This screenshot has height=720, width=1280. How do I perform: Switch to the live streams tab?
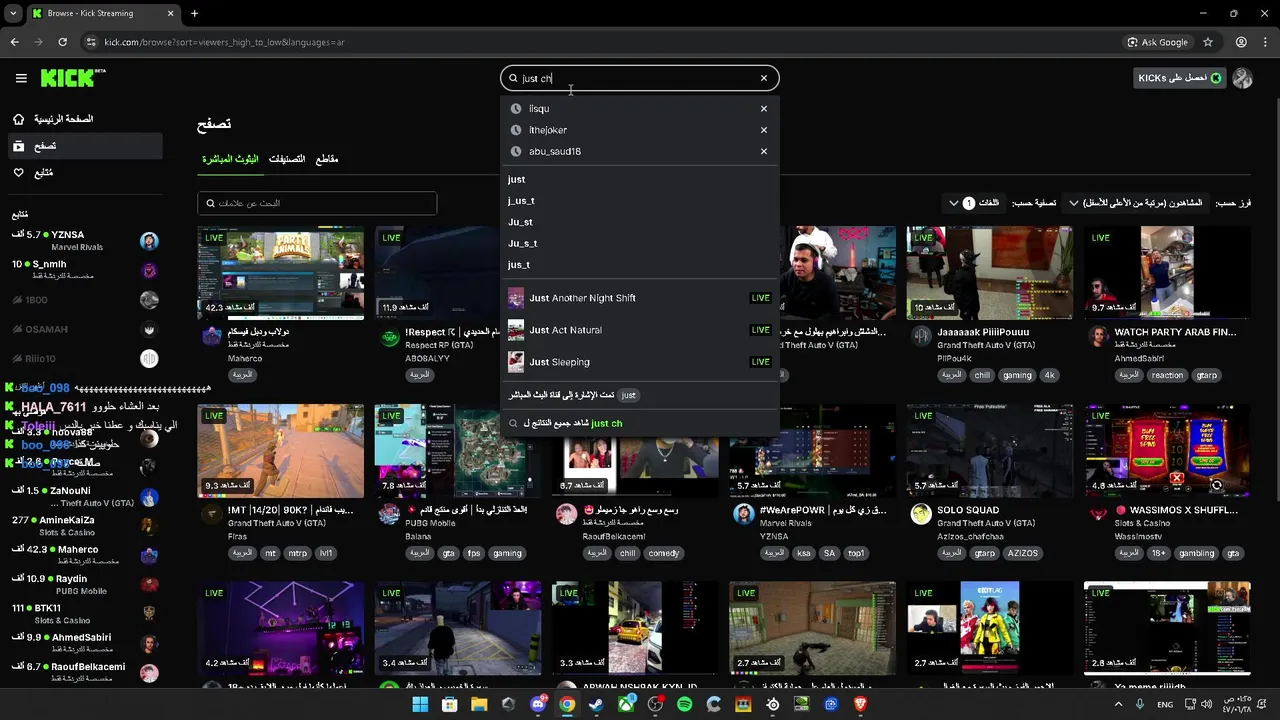(x=230, y=159)
